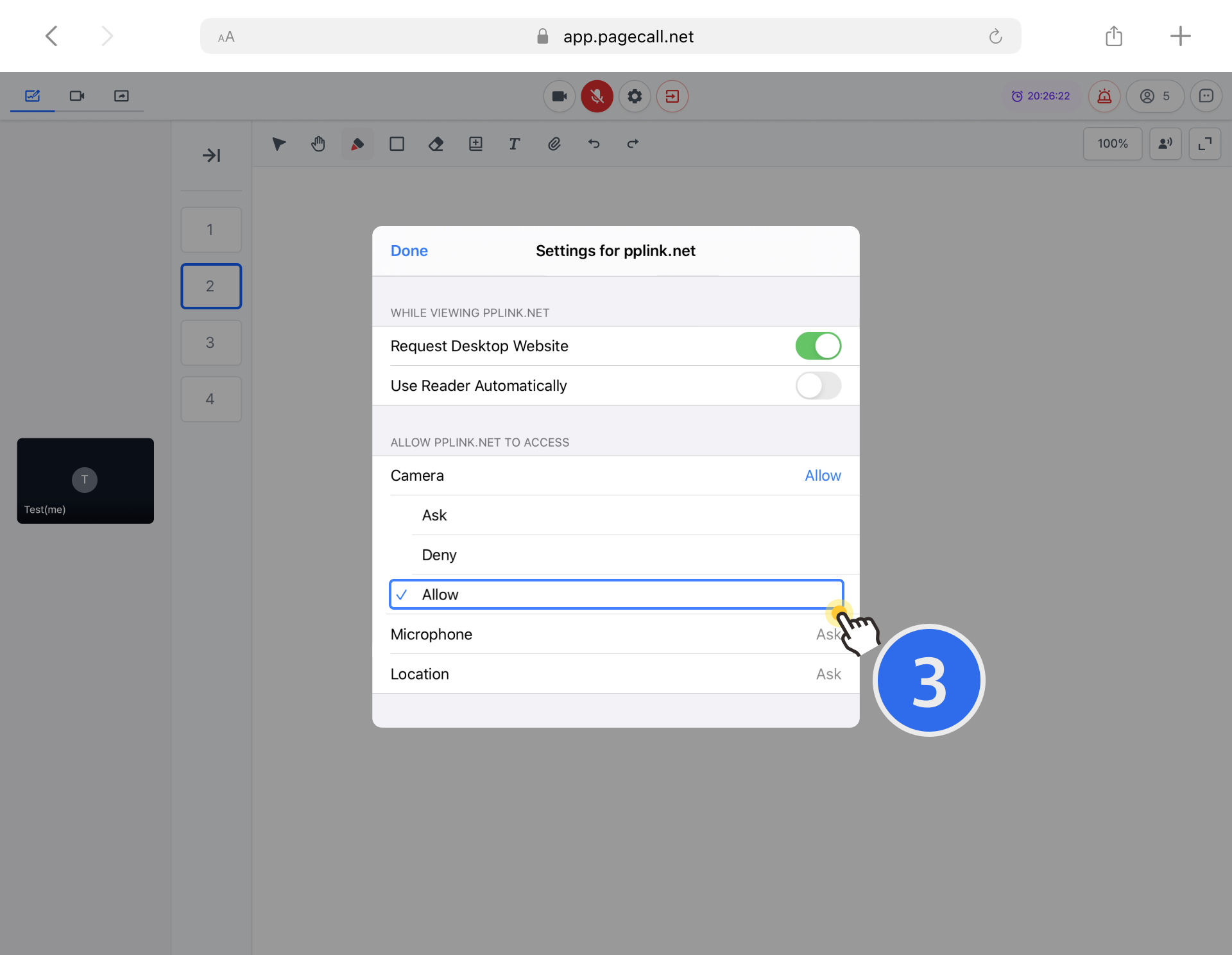Open the 100% zoom control
This screenshot has height=955, width=1232.
pyautogui.click(x=1113, y=144)
